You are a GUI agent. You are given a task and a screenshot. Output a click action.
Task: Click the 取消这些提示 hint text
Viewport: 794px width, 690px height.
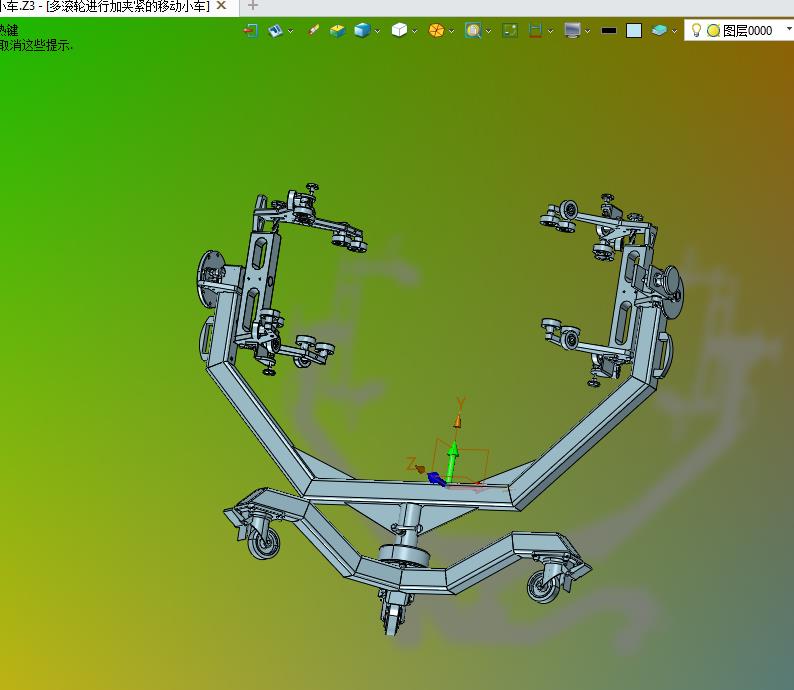point(36,46)
